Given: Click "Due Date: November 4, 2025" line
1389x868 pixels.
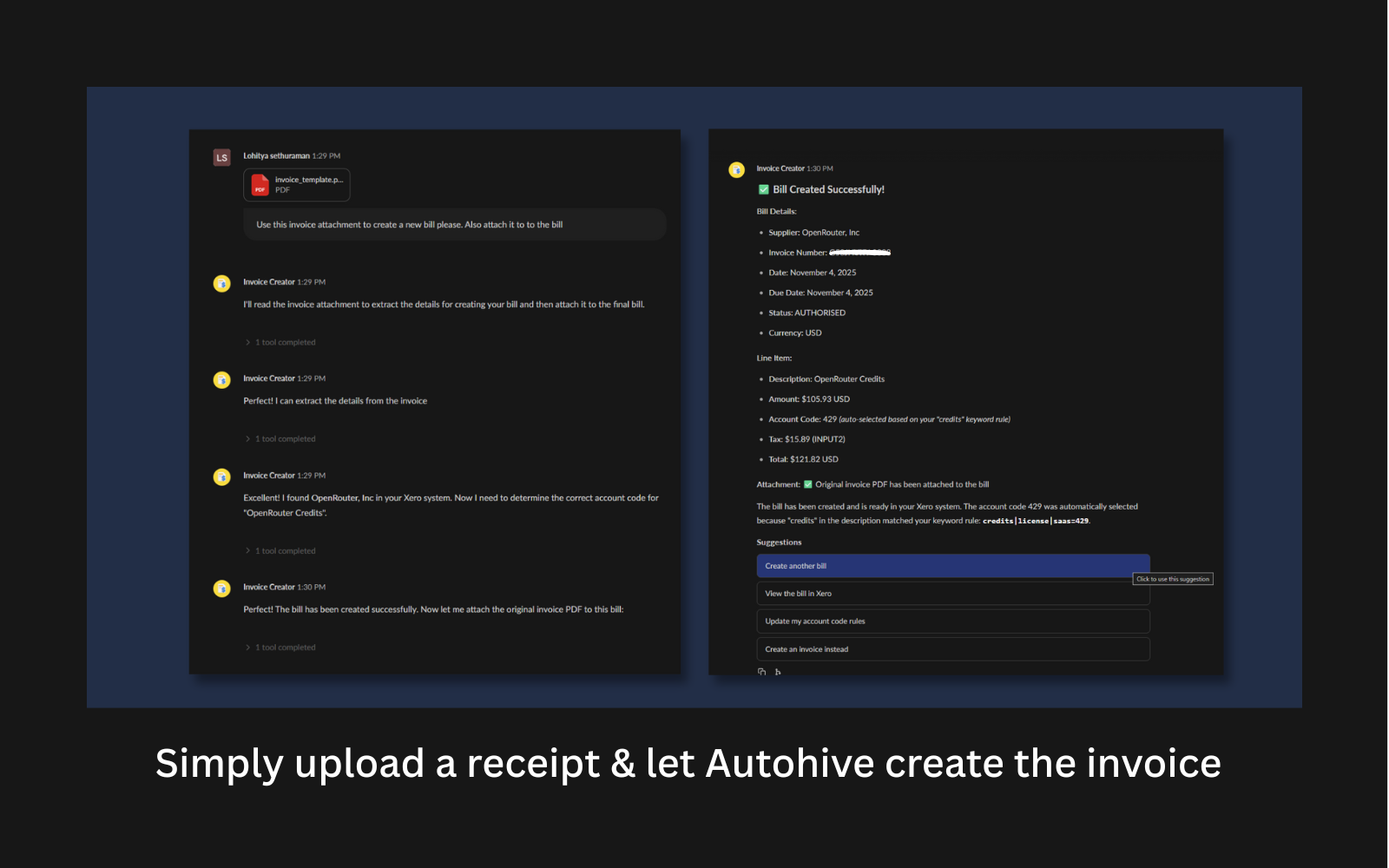Looking at the screenshot, I should tap(820, 293).
